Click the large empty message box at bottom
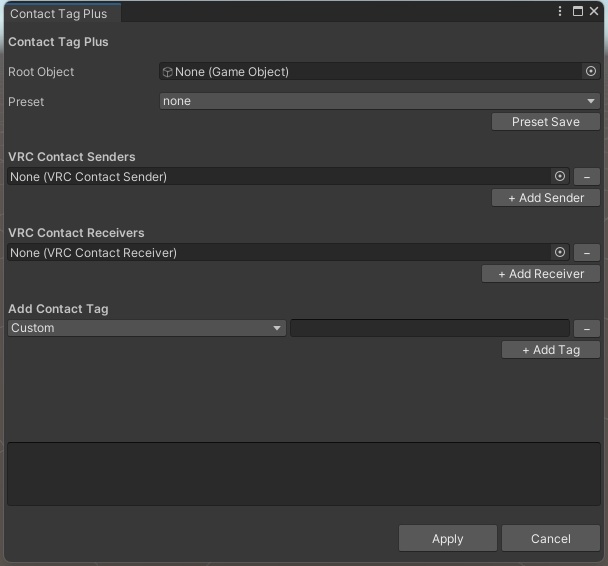 pyautogui.click(x=304, y=474)
